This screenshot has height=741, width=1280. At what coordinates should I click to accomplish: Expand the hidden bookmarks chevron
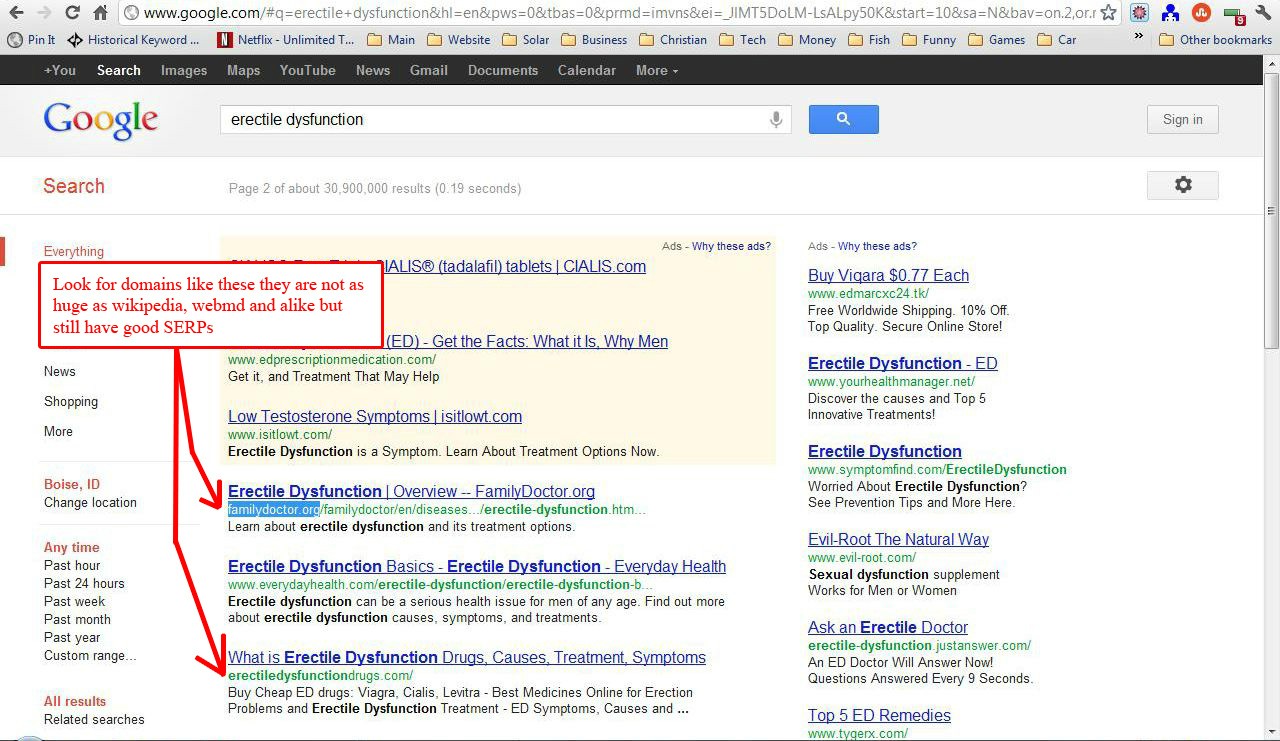pos(1138,38)
